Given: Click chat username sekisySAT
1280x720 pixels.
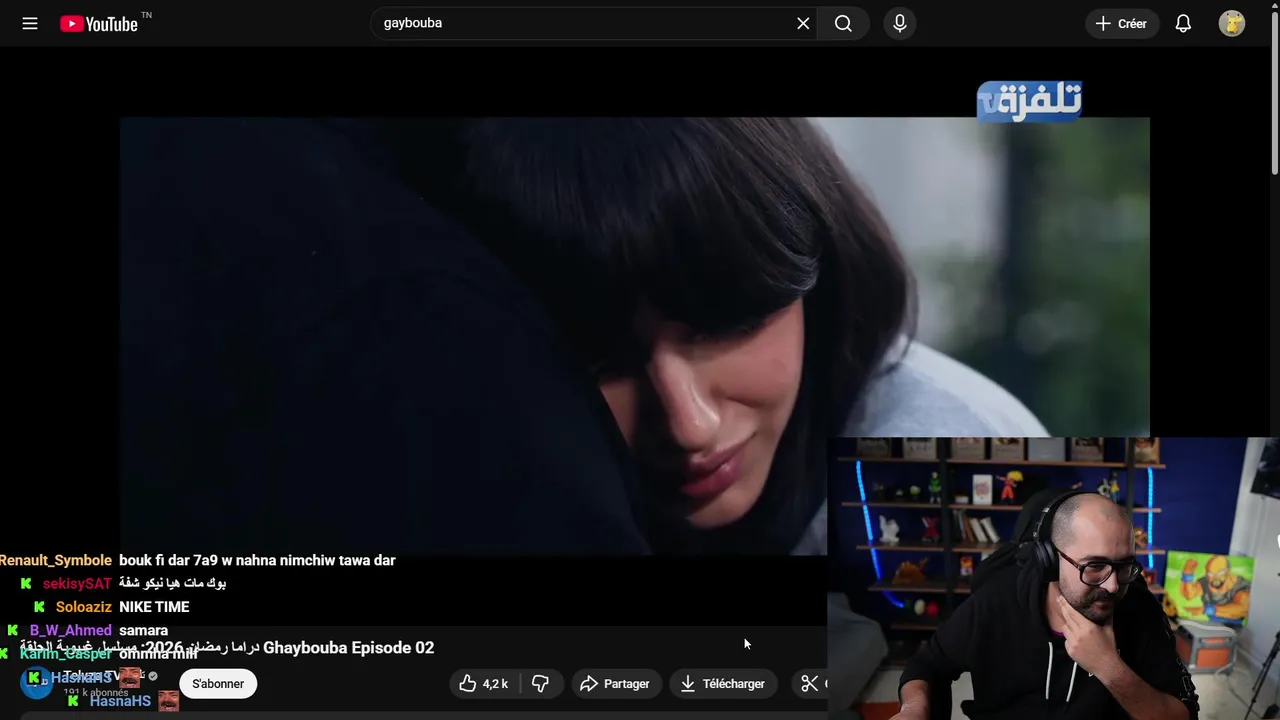Looking at the screenshot, I should click(77, 584).
